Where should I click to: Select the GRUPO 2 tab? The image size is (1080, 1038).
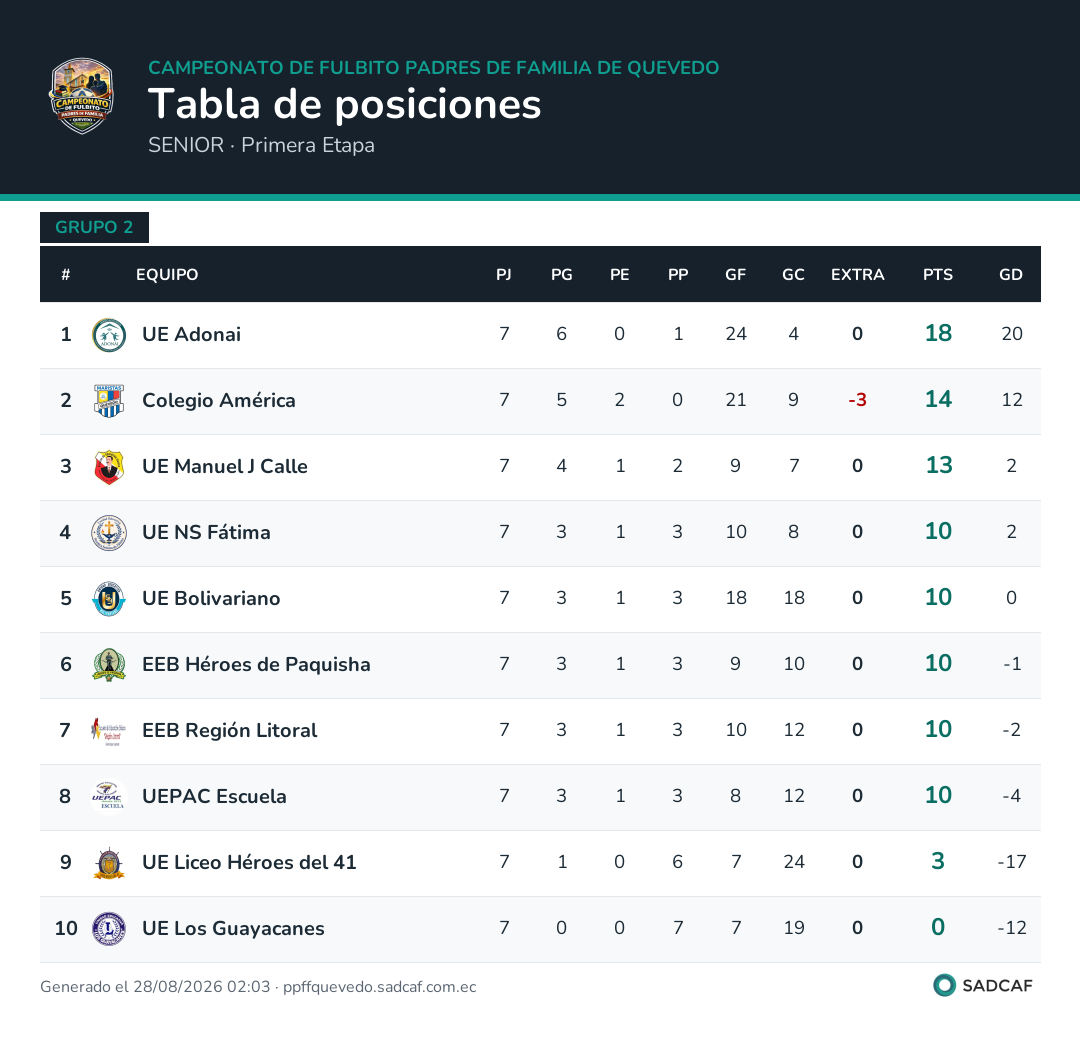coord(94,227)
